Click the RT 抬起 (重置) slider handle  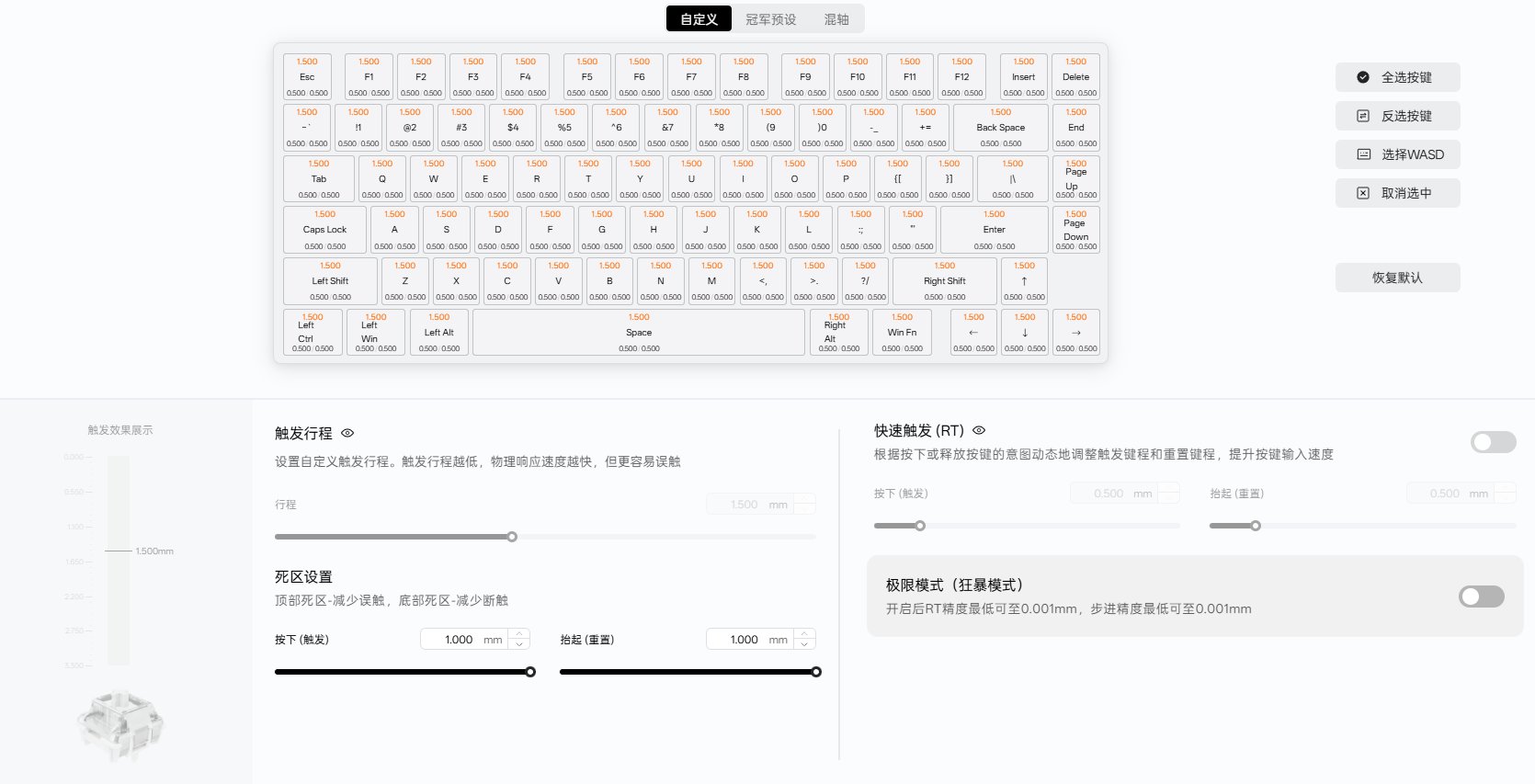tap(1256, 526)
